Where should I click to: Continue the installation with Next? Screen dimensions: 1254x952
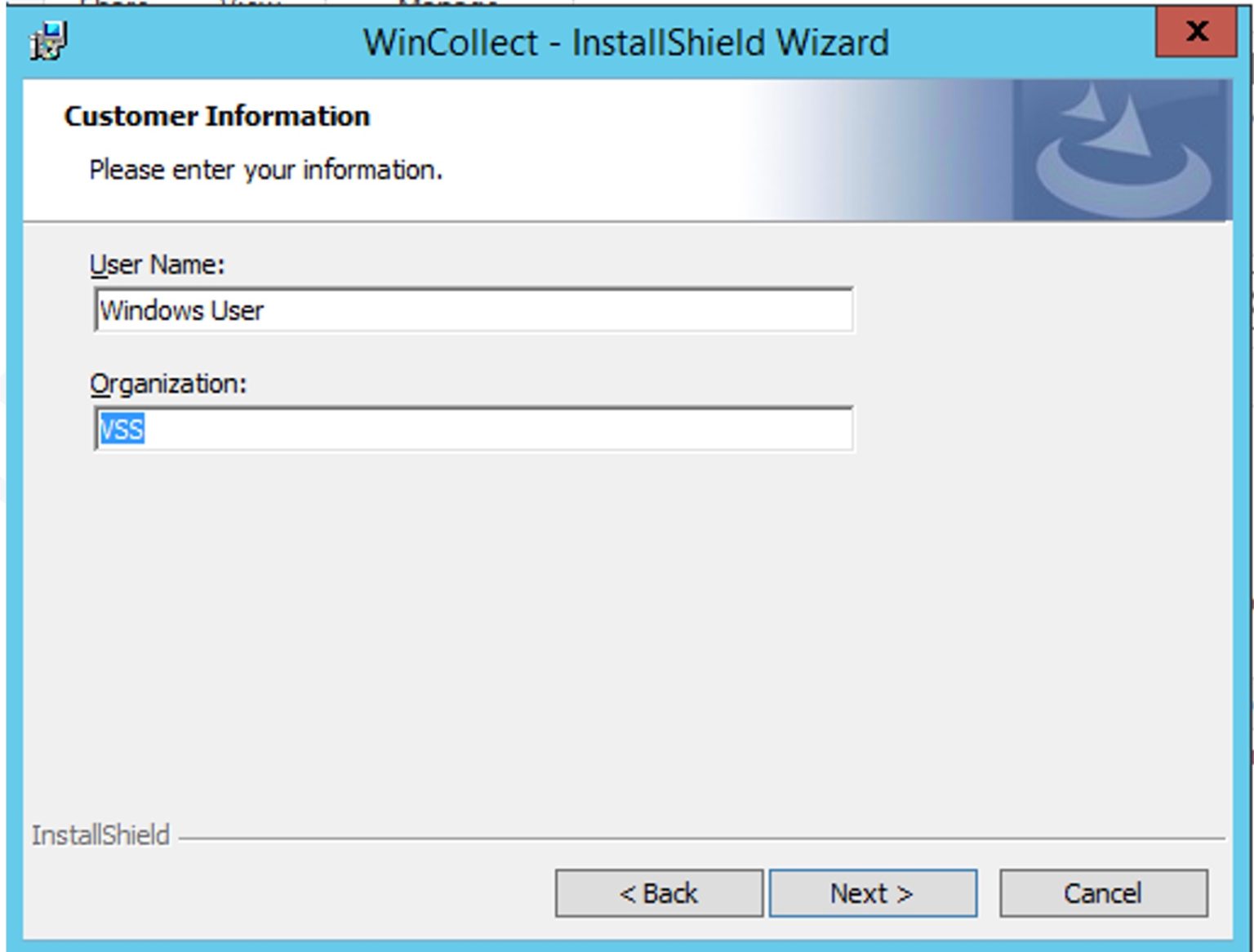coord(873,893)
